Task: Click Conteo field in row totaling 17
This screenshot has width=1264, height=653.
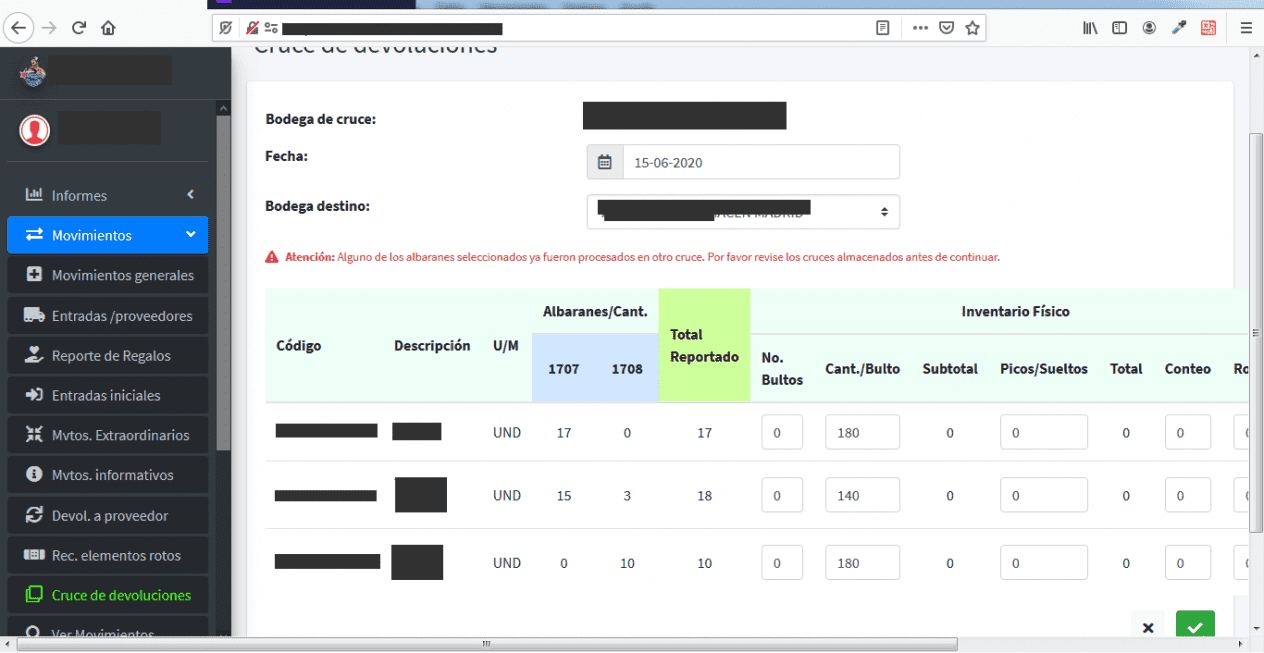Action: pyautogui.click(x=1188, y=432)
